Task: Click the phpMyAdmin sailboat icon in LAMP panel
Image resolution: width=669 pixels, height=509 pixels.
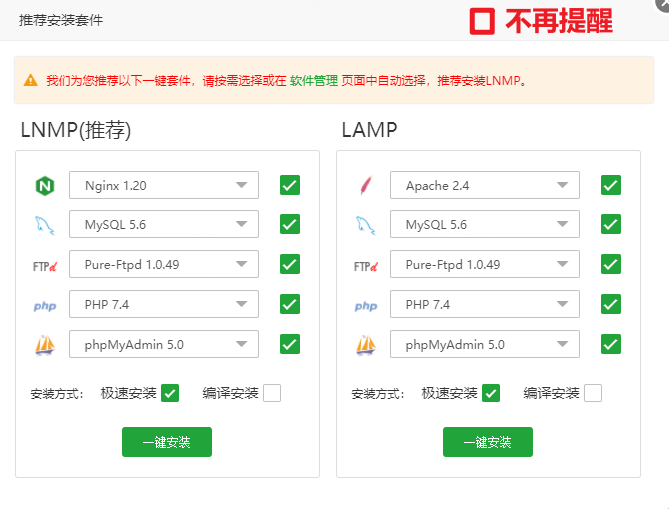Action: 366,345
